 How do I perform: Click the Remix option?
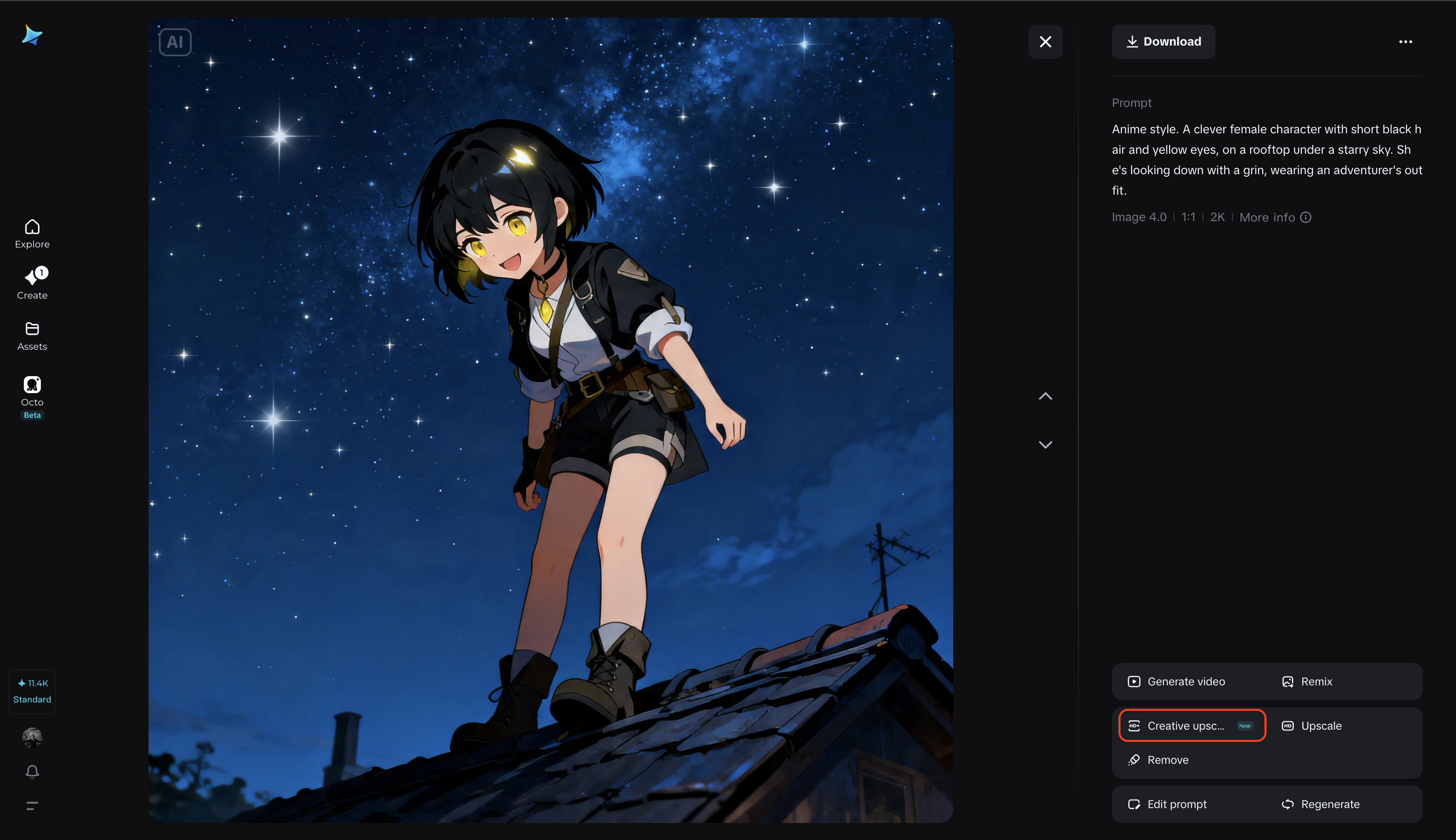(x=1307, y=682)
